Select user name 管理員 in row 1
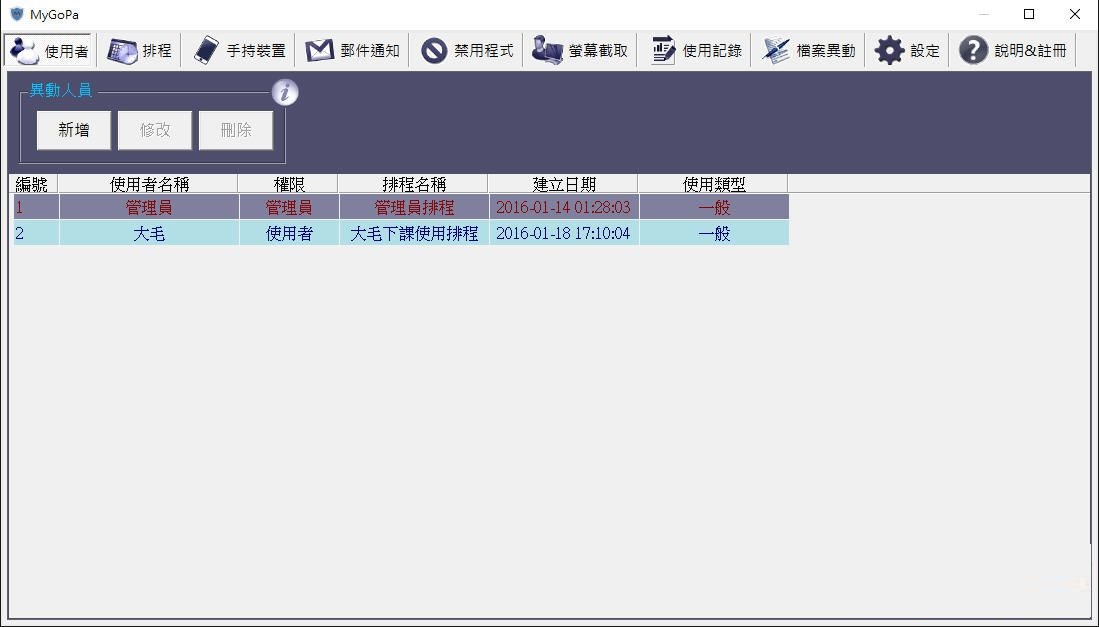Screen dimensions: 1099x627 tap(149, 207)
